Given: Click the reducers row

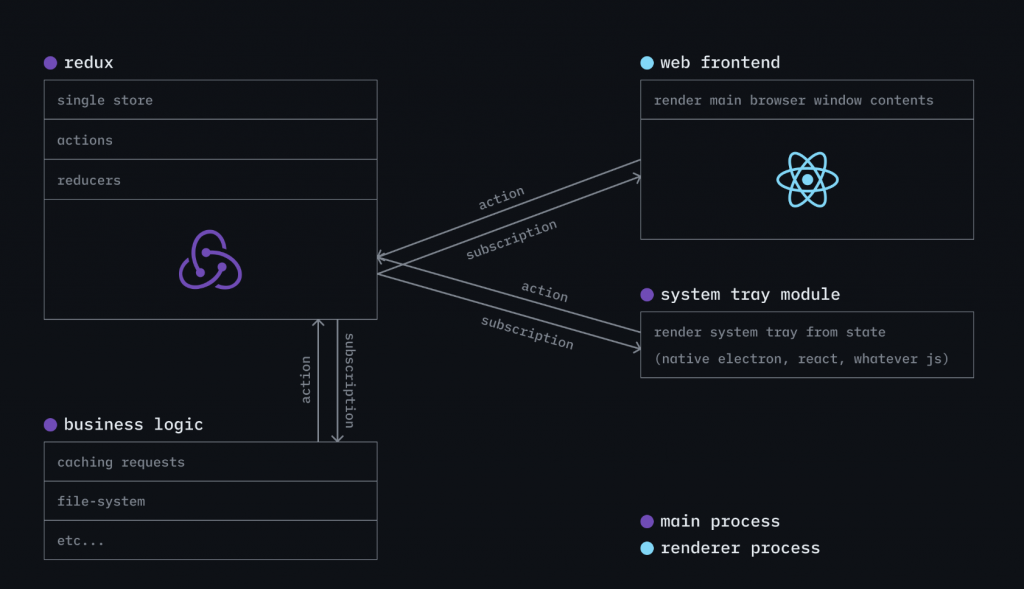Looking at the screenshot, I should (x=210, y=180).
